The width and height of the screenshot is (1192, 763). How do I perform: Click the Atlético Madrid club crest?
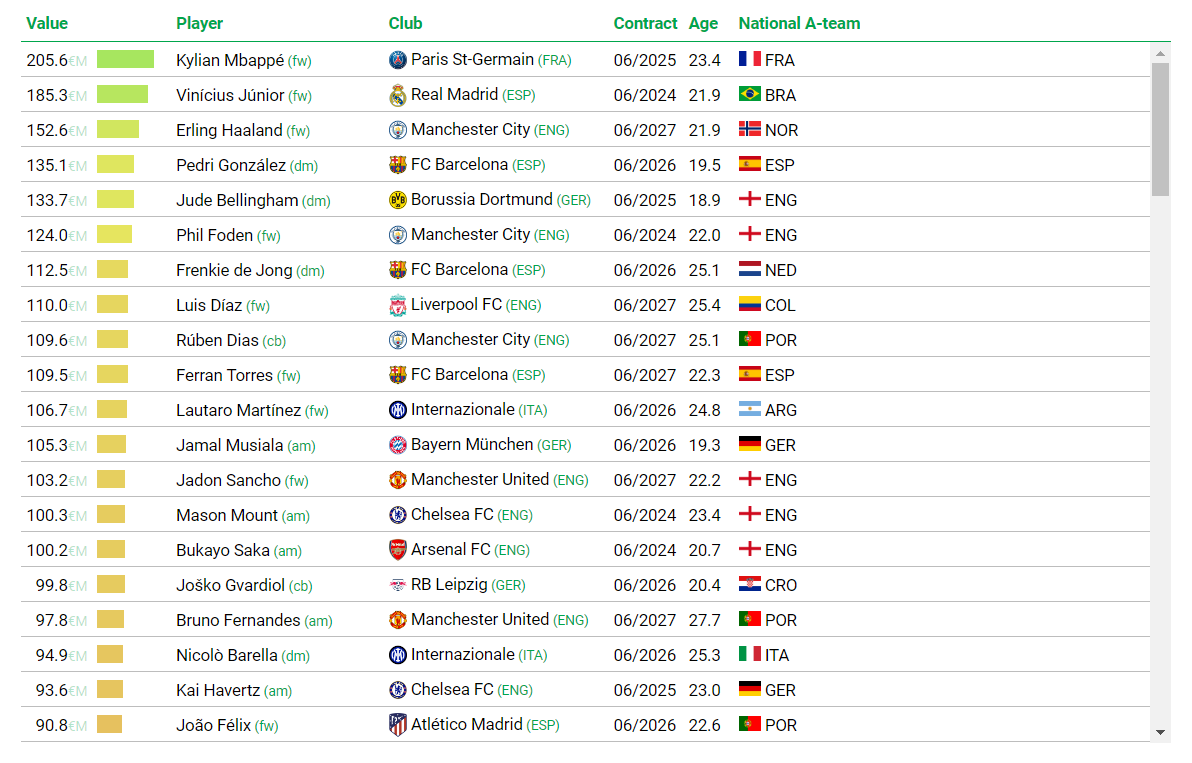point(398,725)
